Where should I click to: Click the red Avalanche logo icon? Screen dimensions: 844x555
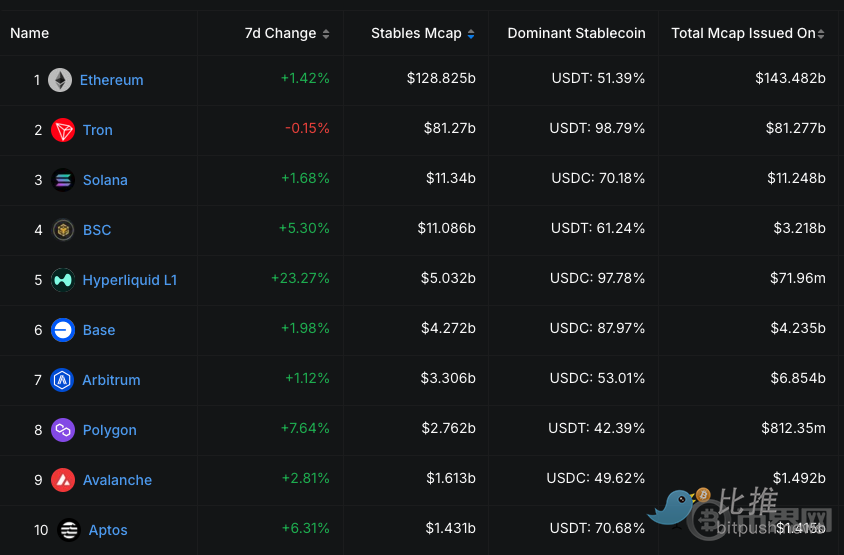tap(63, 480)
